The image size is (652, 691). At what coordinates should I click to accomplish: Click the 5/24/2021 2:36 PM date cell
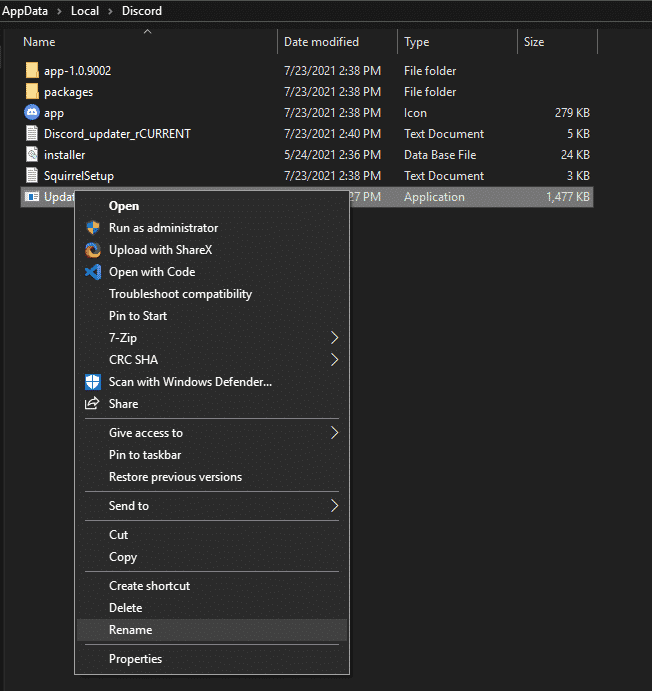click(x=332, y=155)
